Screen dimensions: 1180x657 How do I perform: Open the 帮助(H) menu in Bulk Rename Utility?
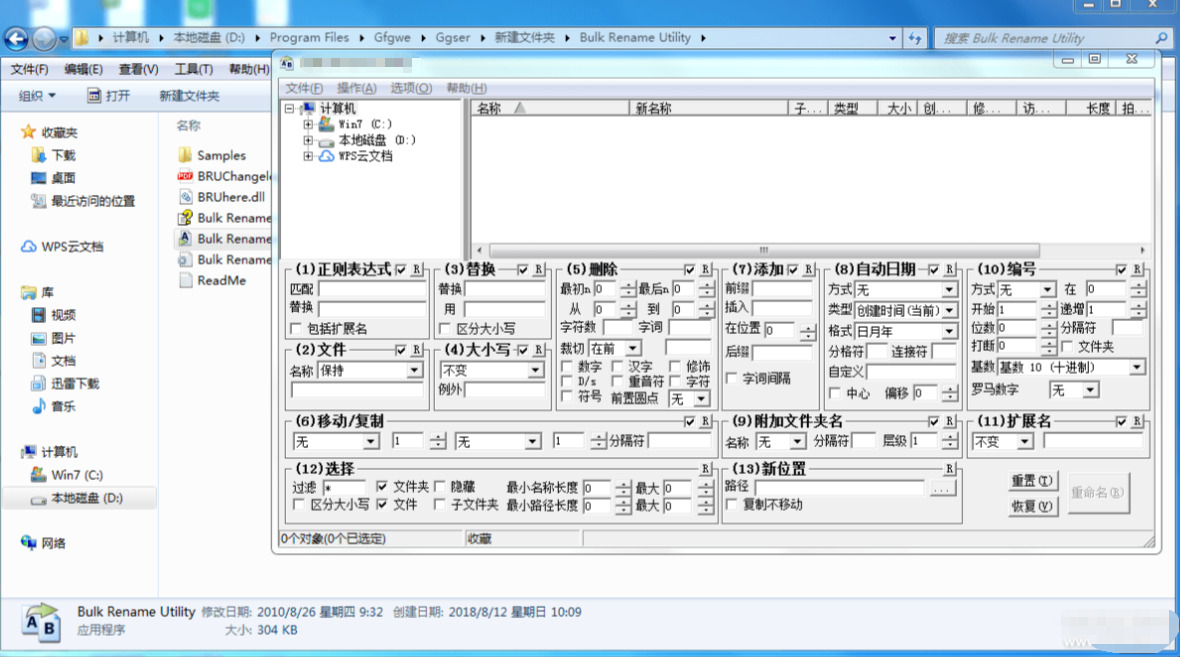(x=467, y=88)
